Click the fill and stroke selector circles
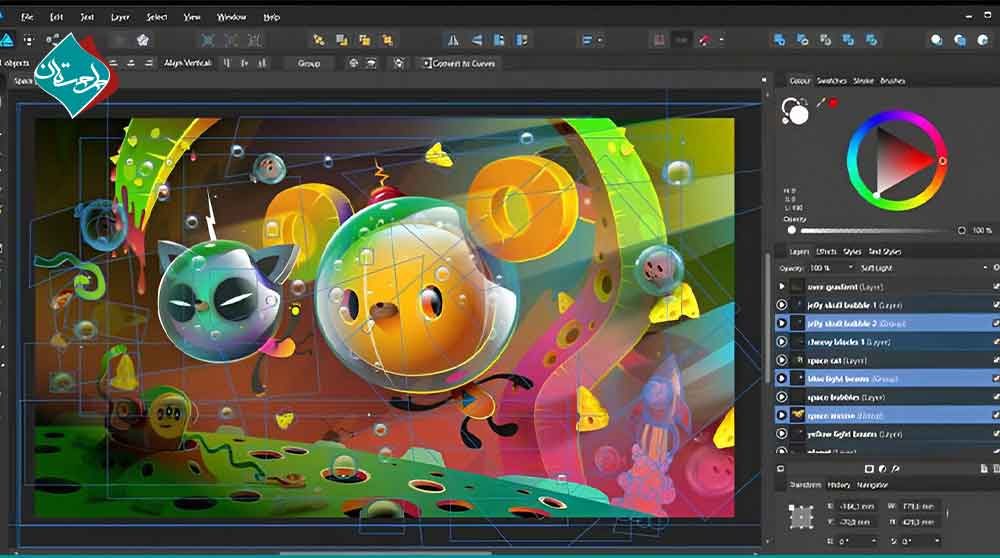Screen dimensions: 1000x558 pos(795,111)
